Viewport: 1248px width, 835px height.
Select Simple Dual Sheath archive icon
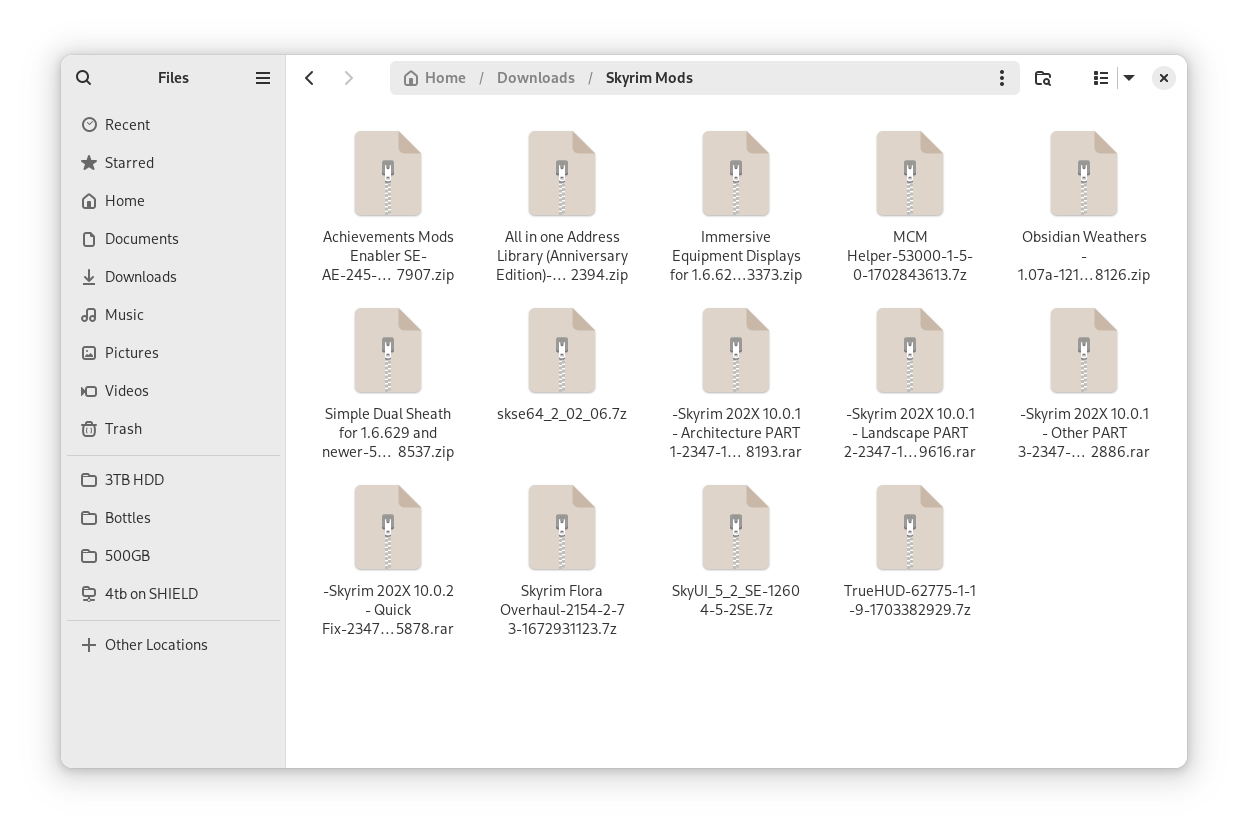pyautogui.click(x=388, y=351)
